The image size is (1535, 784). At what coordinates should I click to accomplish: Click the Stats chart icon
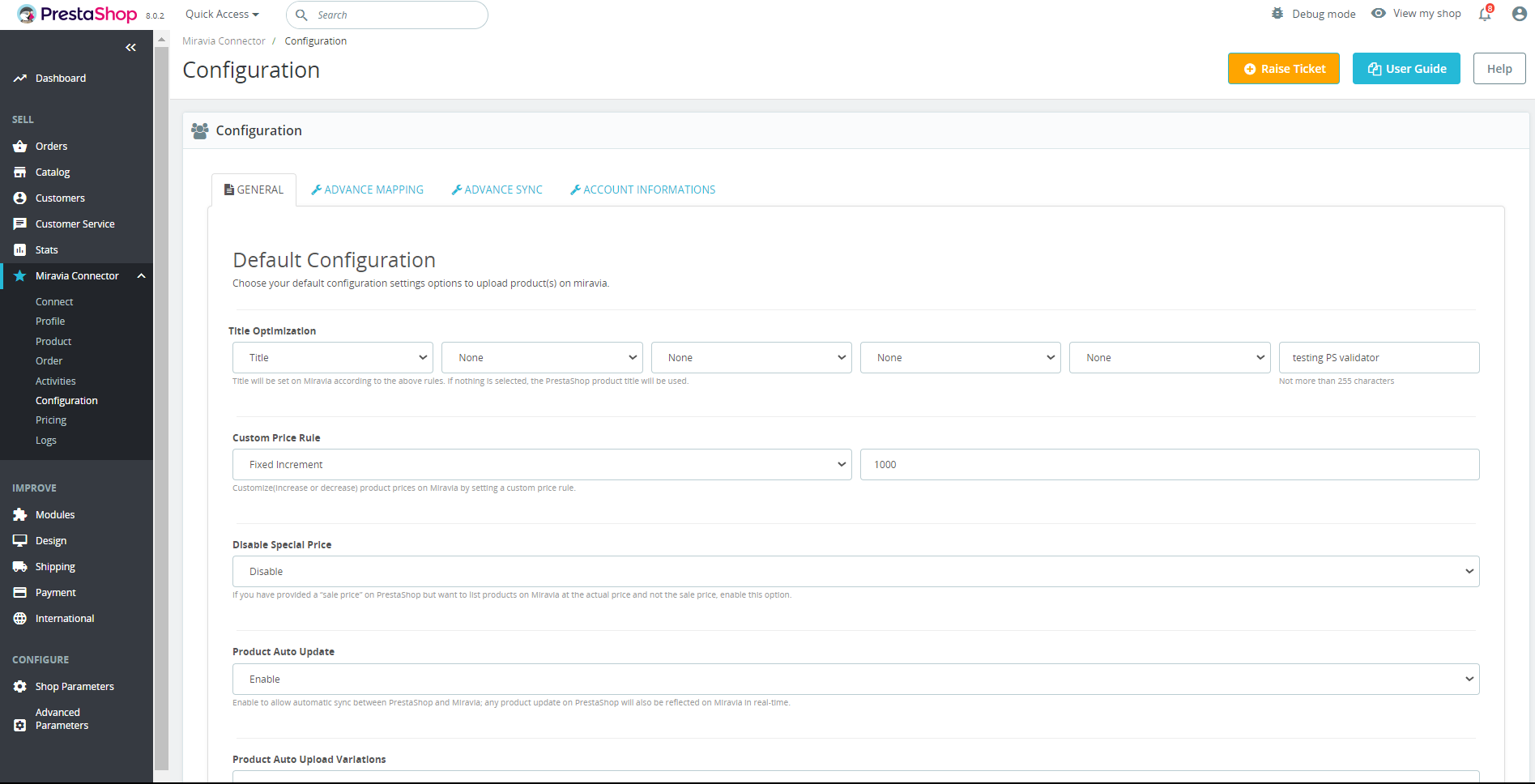20,250
